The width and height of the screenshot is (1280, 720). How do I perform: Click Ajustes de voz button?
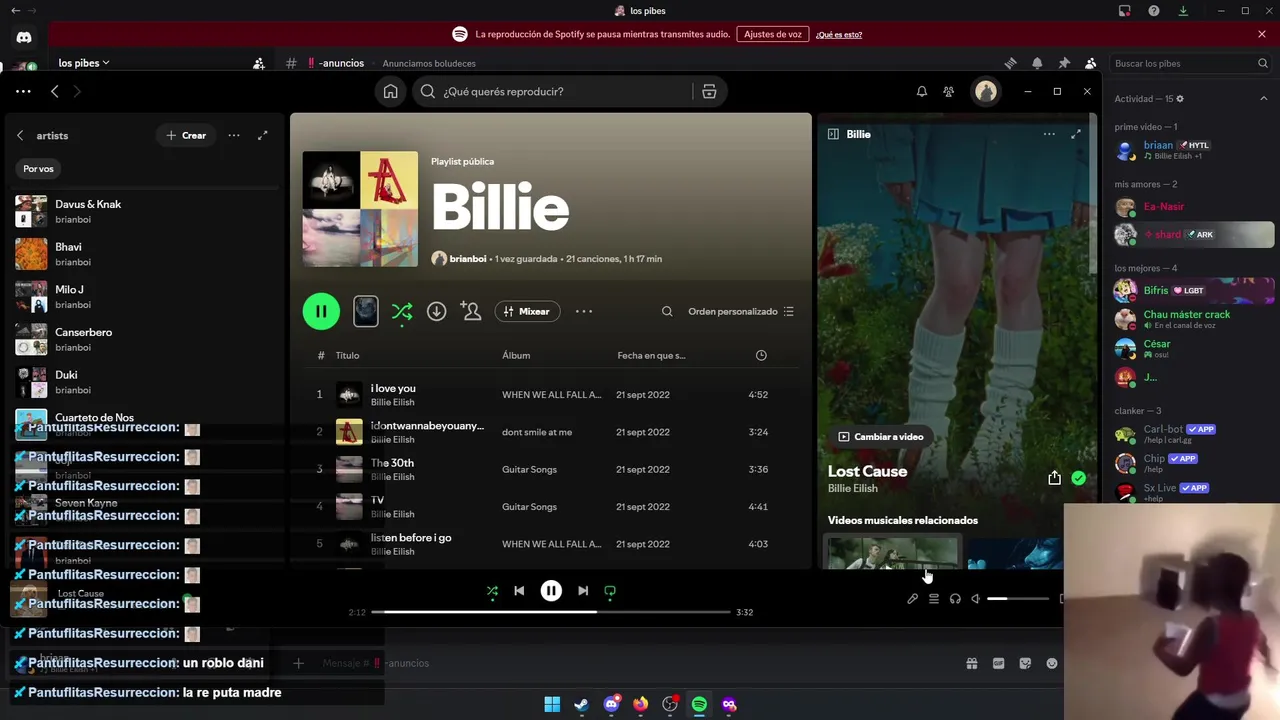[773, 34]
